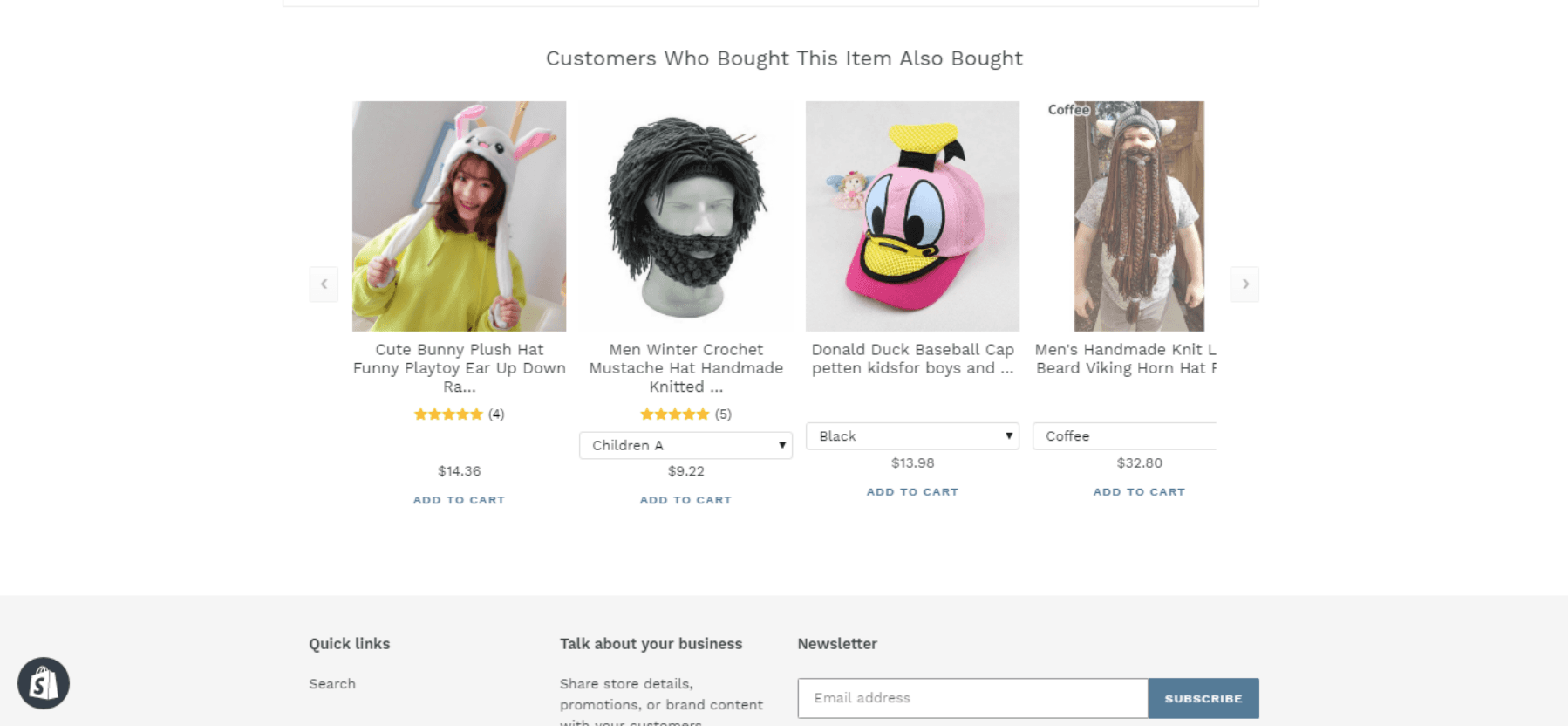This screenshot has height=726, width=1568.
Task: Add Men Winter Crochet Hat to cart
Action: point(685,500)
